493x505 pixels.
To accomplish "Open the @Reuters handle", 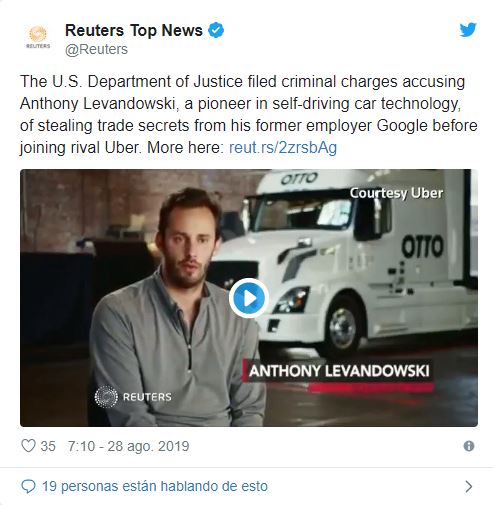I will pyautogui.click(x=96, y=49).
